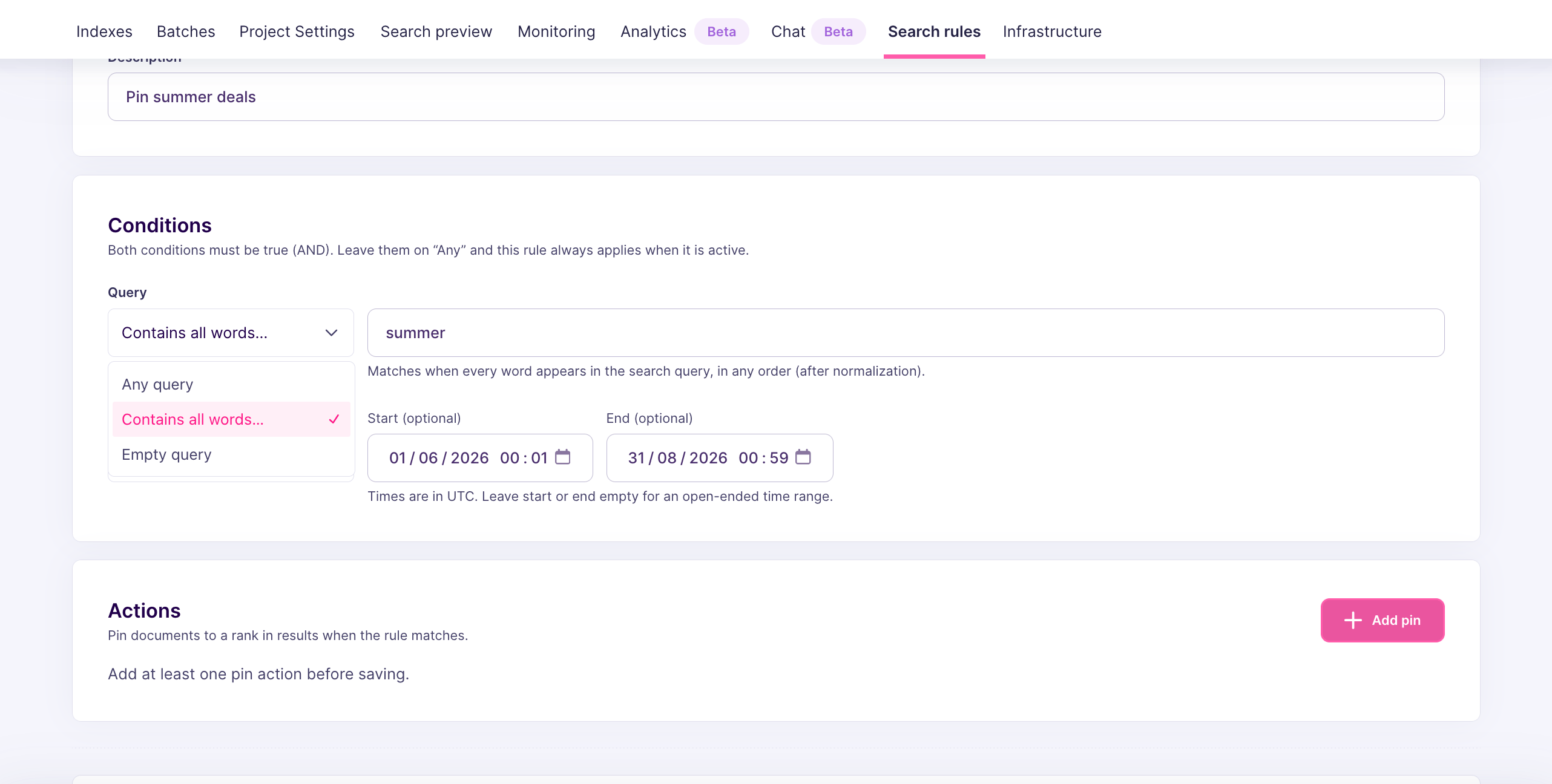The image size is (1552, 784).
Task: Click 'Matches when every word appears' hint
Action: click(646, 371)
